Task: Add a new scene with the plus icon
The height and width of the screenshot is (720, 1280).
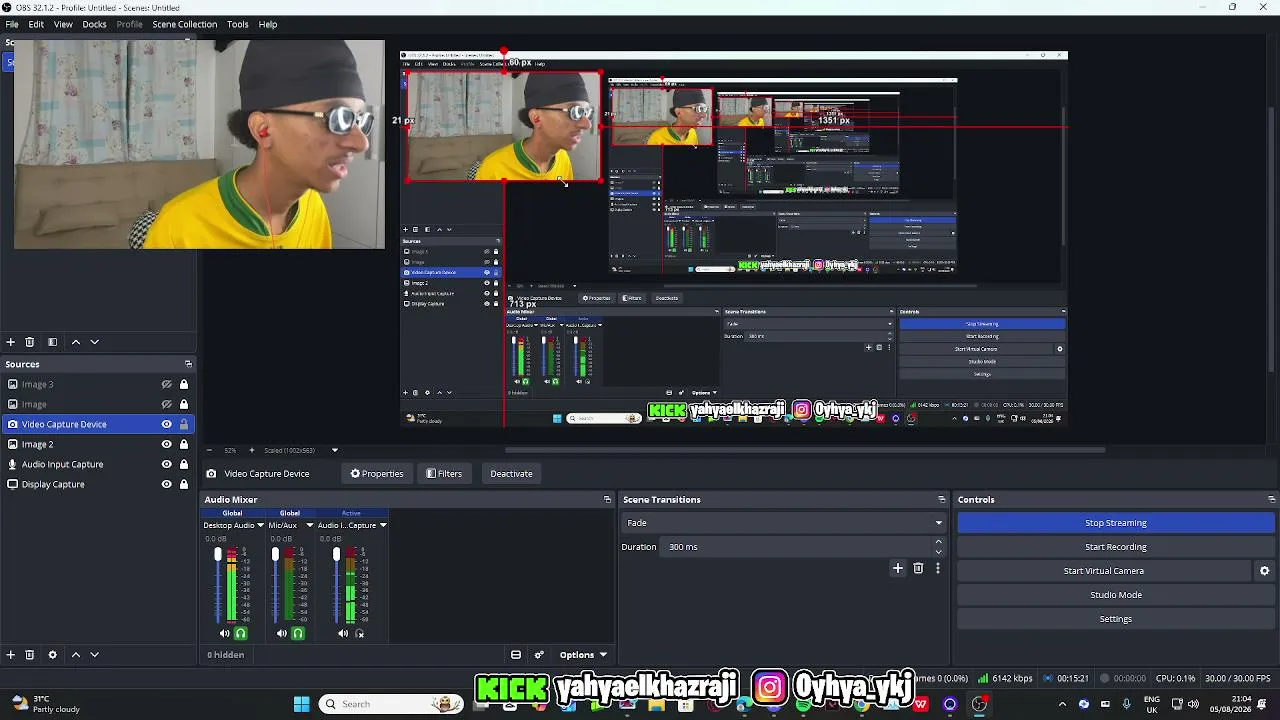Action: [10, 342]
